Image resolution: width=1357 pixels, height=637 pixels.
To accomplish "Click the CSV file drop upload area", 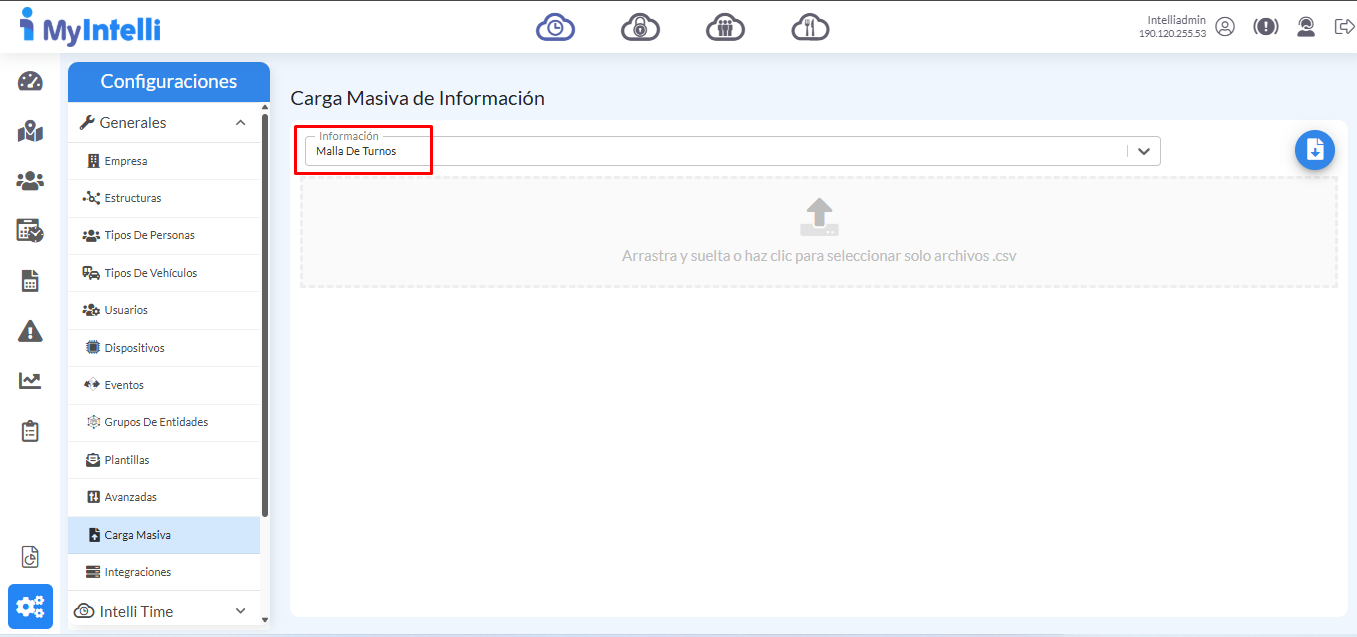I will [x=818, y=232].
